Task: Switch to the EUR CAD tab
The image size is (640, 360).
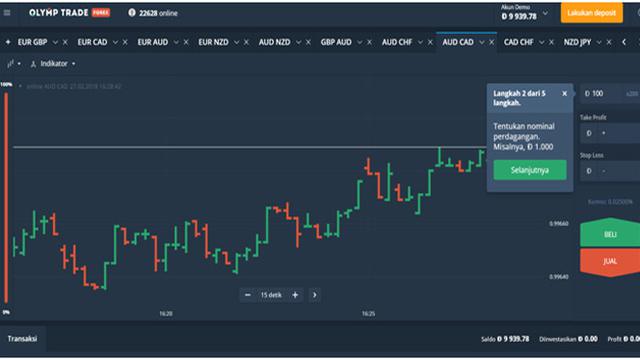Action: 92,42
